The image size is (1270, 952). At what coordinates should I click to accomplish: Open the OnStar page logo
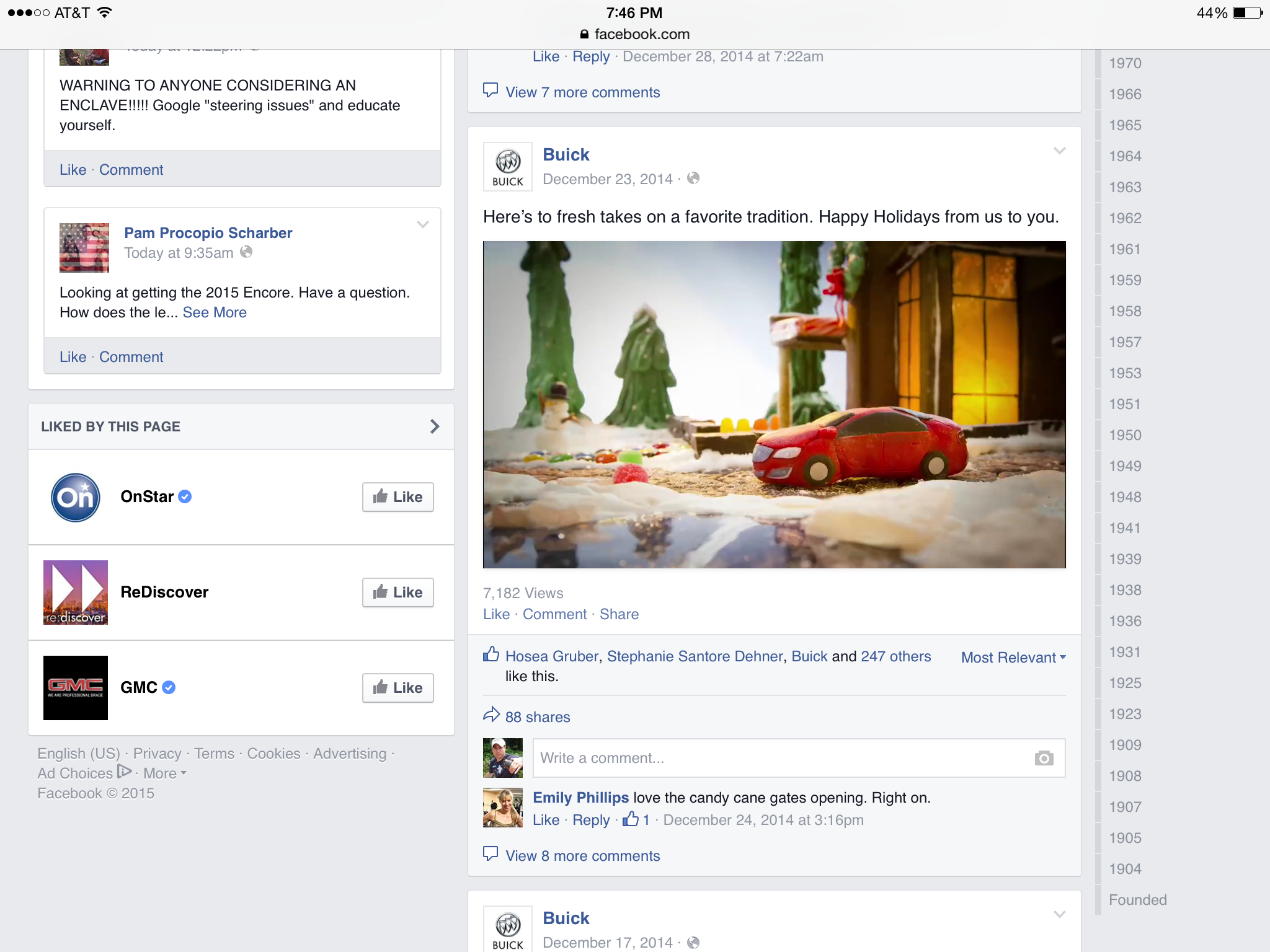76,497
